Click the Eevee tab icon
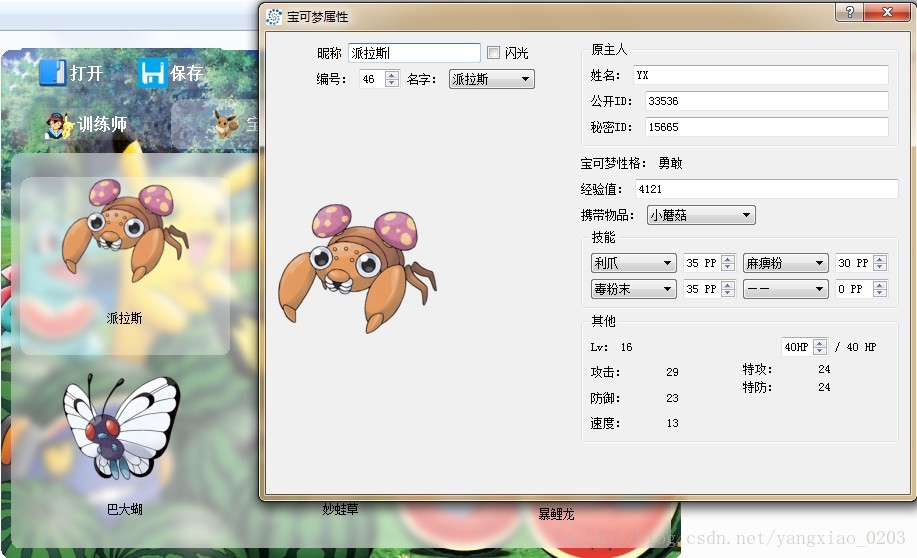 (x=226, y=123)
